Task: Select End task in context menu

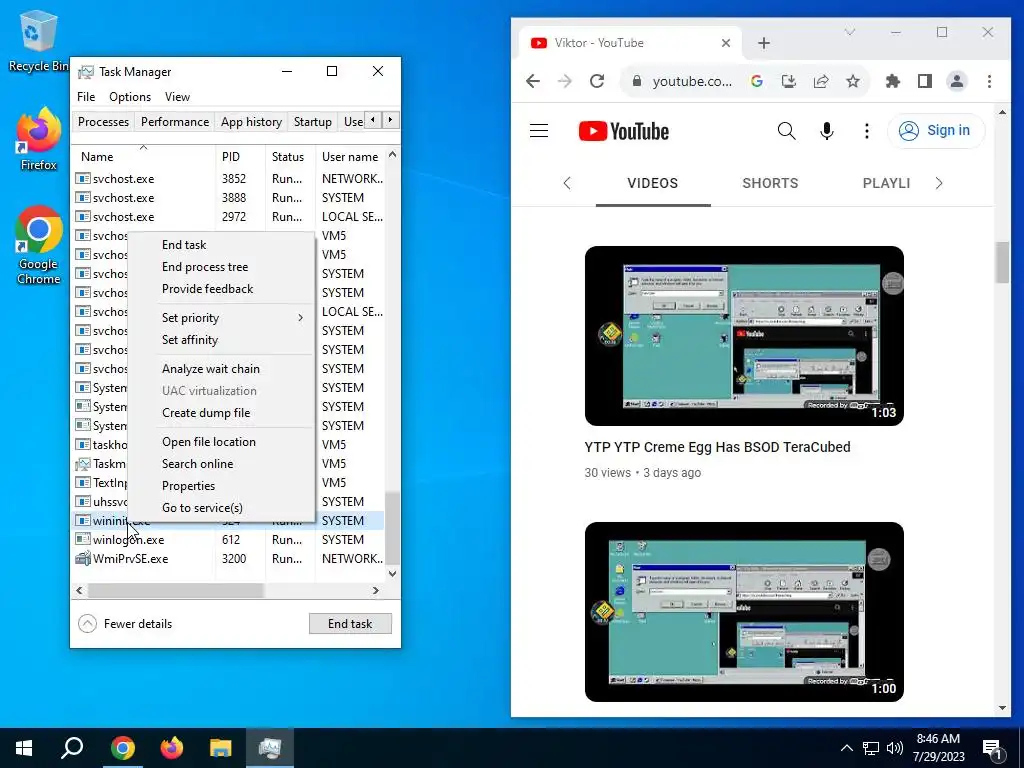Action: pyautogui.click(x=184, y=245)
